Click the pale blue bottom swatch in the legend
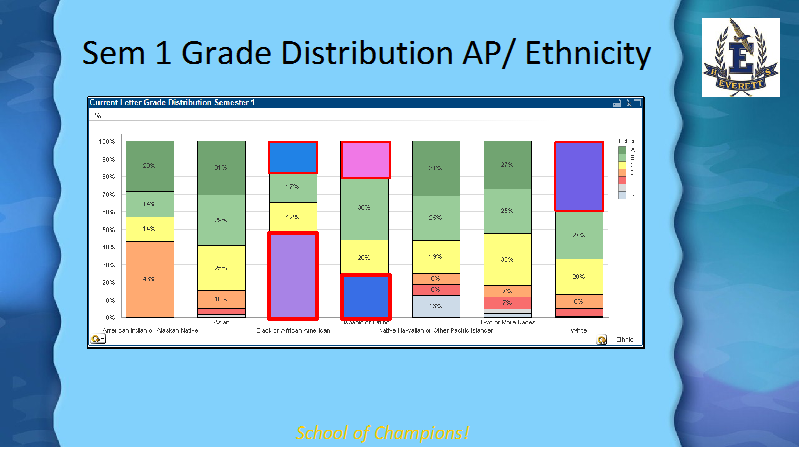The height and width of the screenshot is (450, 800). (622, 195)
